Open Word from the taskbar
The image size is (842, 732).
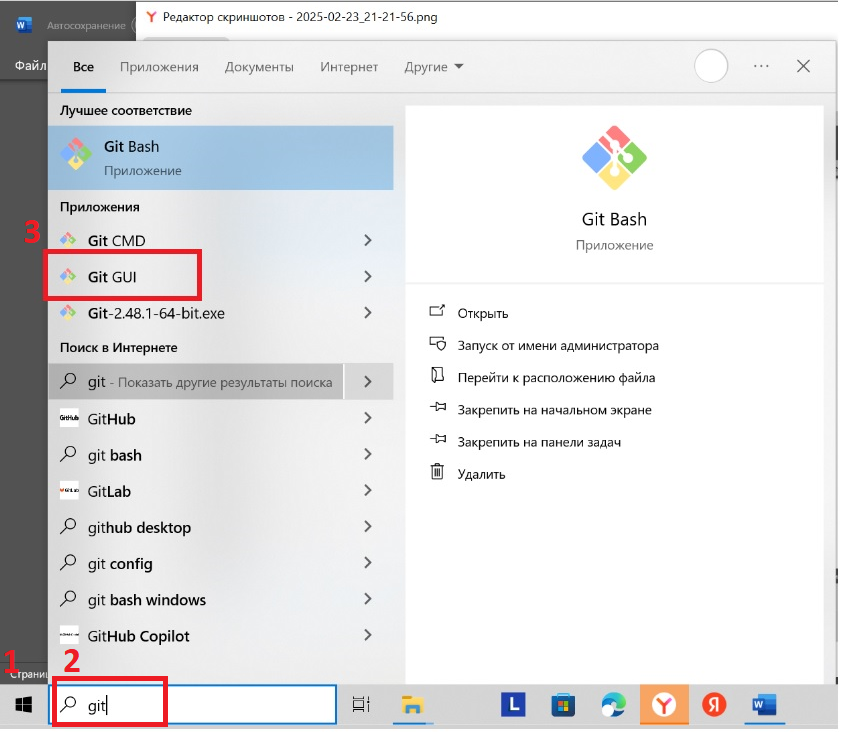[764, 705]
